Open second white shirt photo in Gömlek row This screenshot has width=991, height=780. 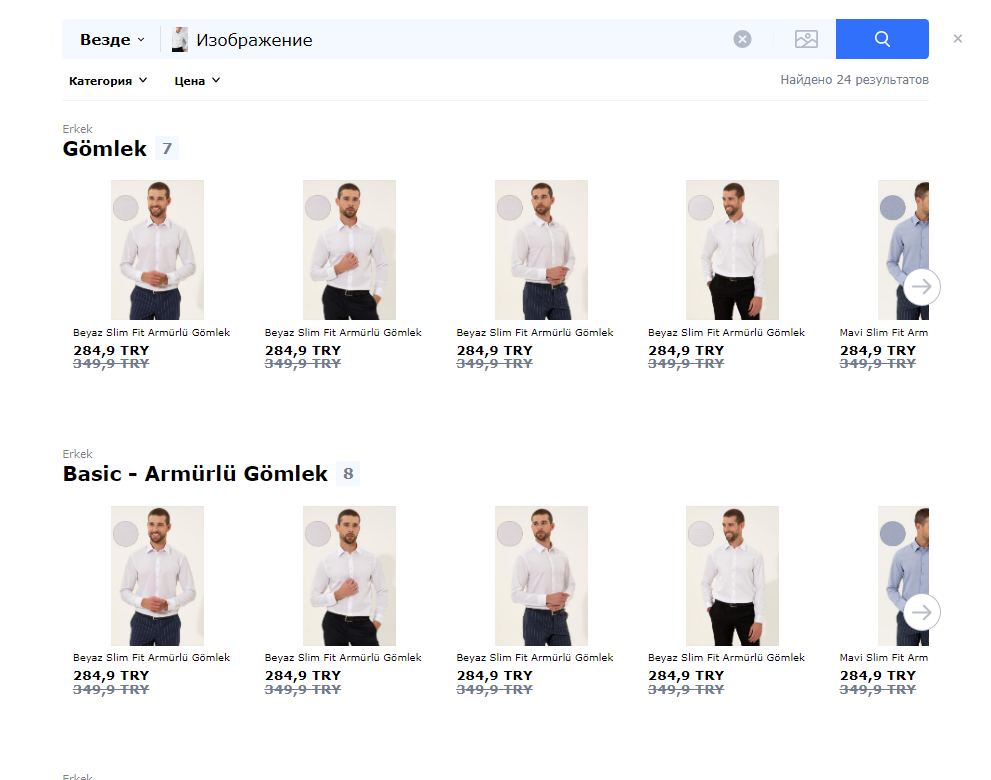click(349, 250)
